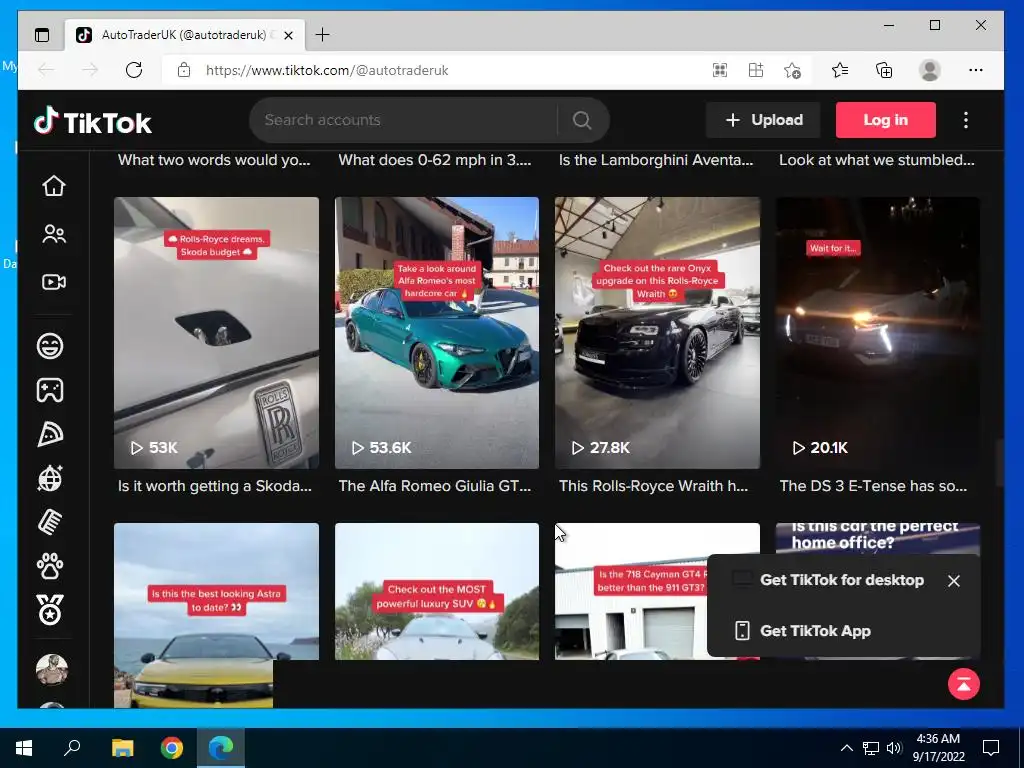
Task: Open the Wait for it DS 3 video
Action: tap(878, 332)
